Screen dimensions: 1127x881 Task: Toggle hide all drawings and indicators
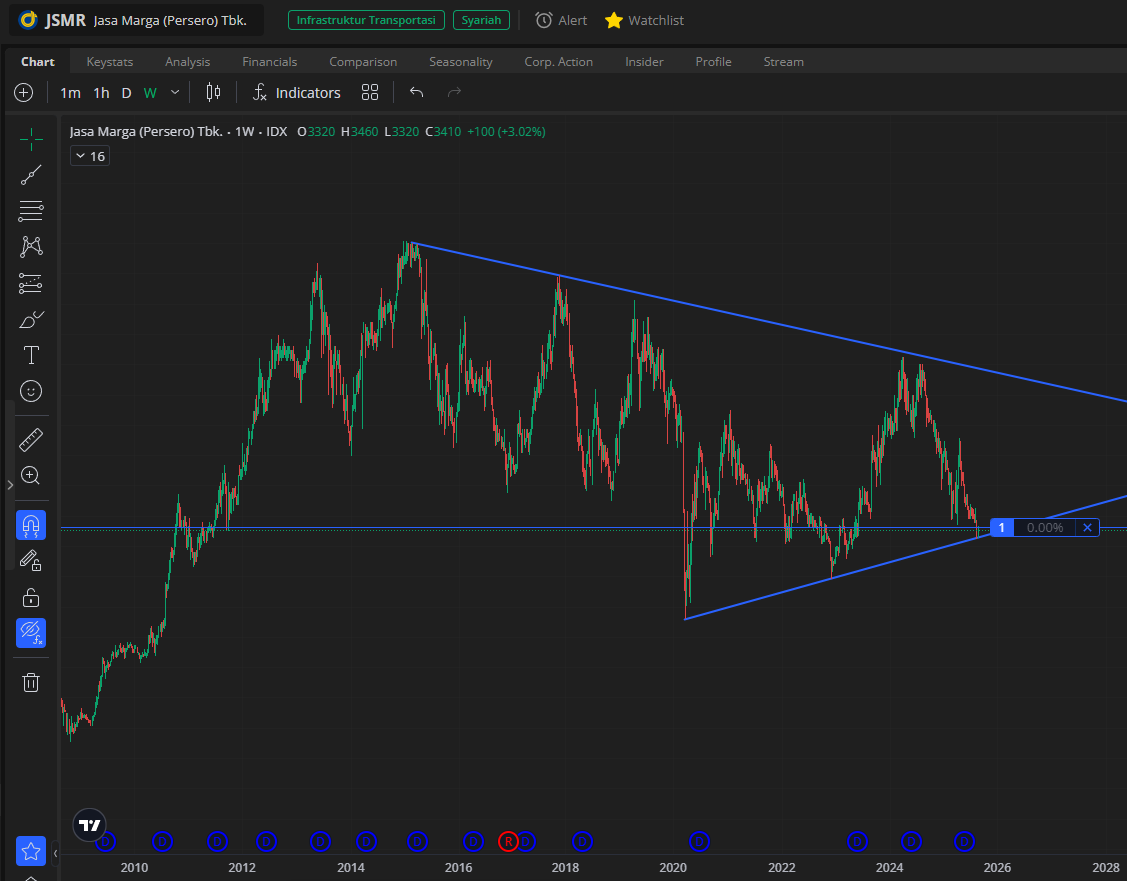(x=31, y=633)
